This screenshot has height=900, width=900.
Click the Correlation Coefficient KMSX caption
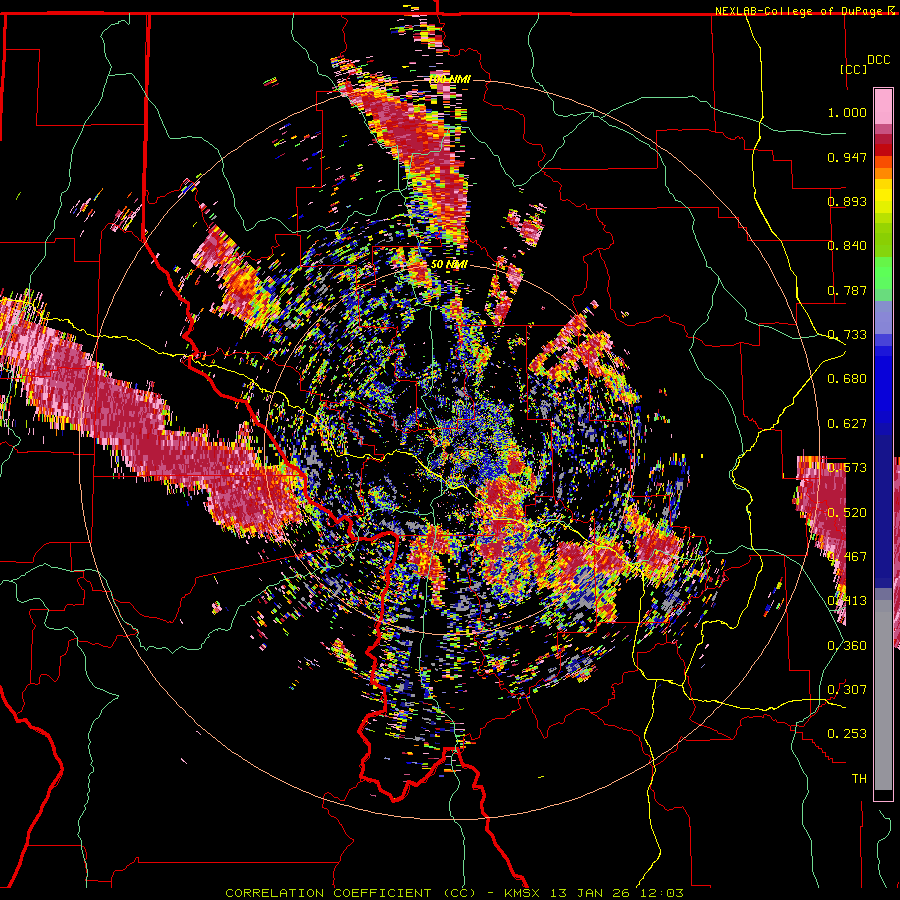(454, 893)
